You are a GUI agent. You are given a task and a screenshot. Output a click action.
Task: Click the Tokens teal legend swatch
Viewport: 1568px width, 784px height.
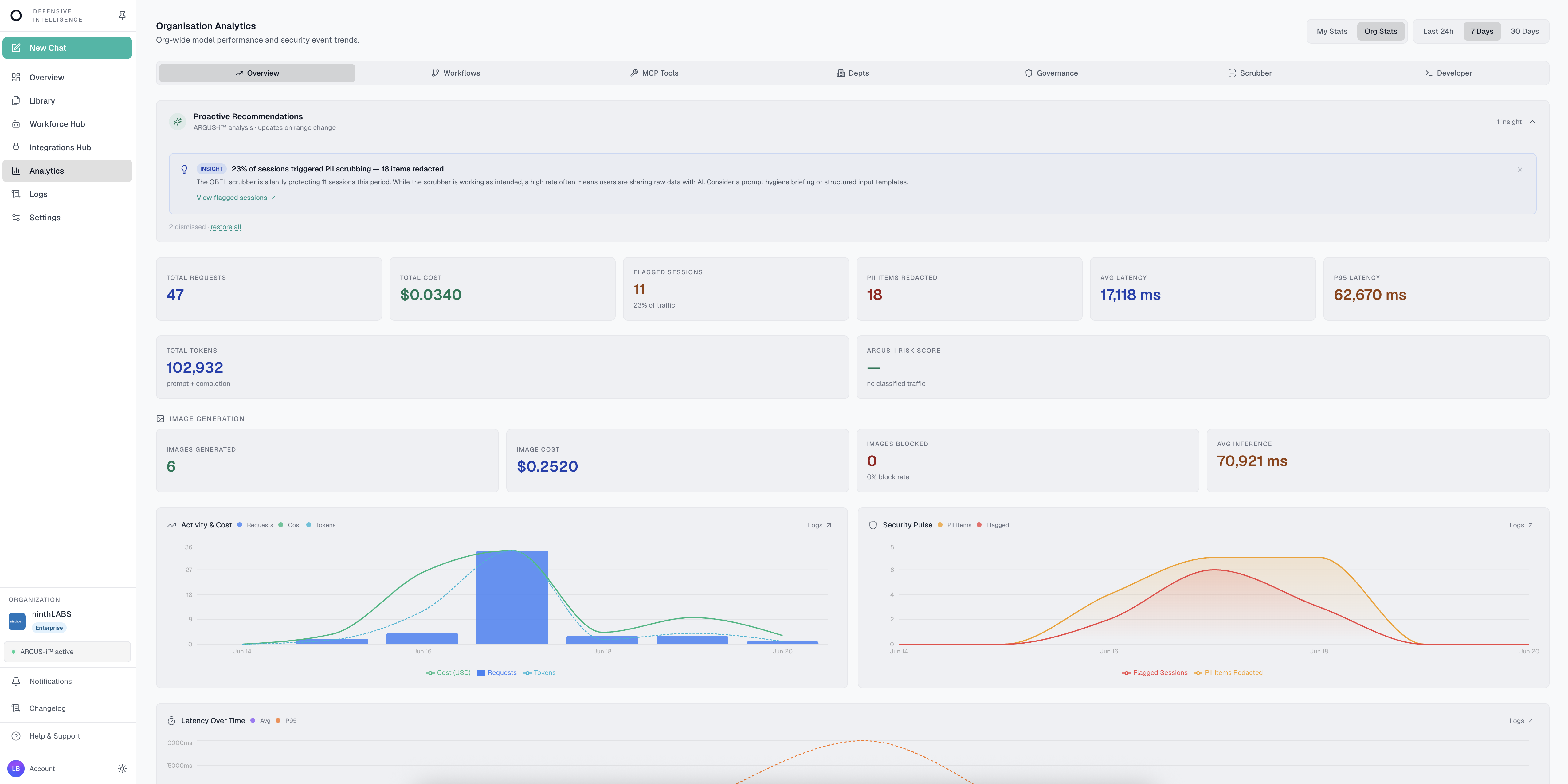pyautogui.click(x=527, y=672)
